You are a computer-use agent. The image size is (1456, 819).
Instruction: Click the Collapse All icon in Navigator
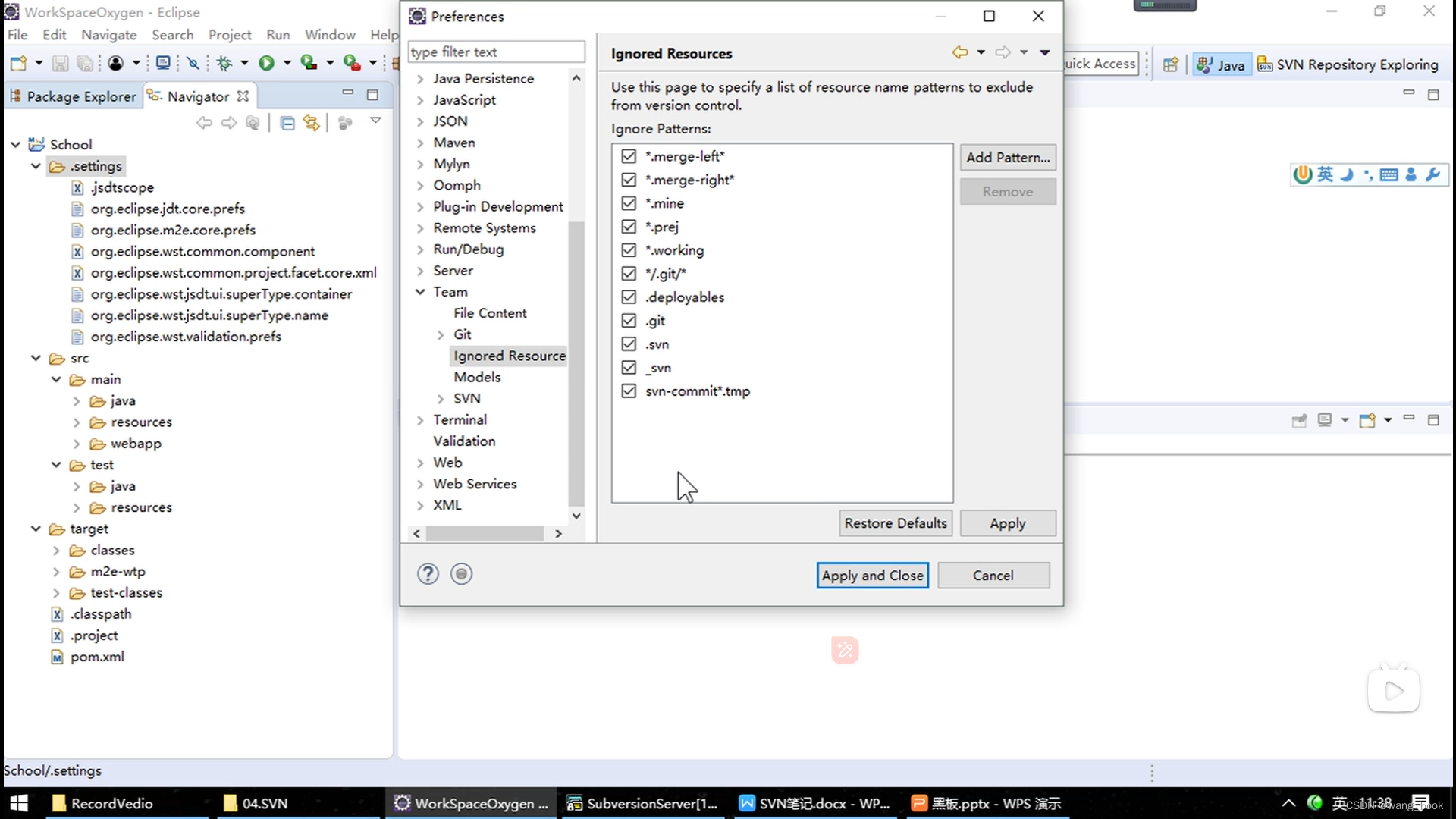pos(287,123)
